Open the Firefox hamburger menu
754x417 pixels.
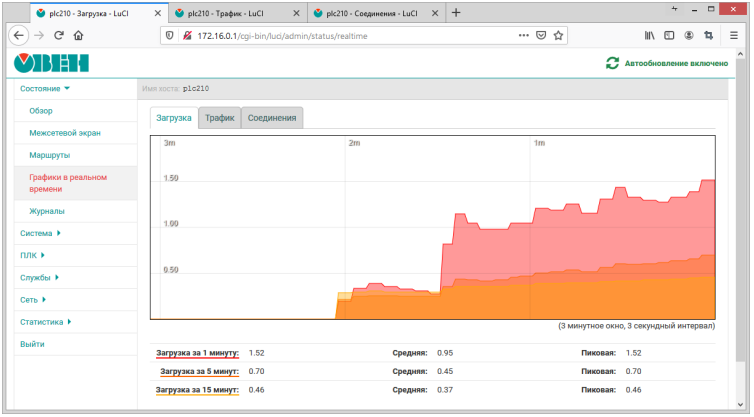(x=733, y=34)
